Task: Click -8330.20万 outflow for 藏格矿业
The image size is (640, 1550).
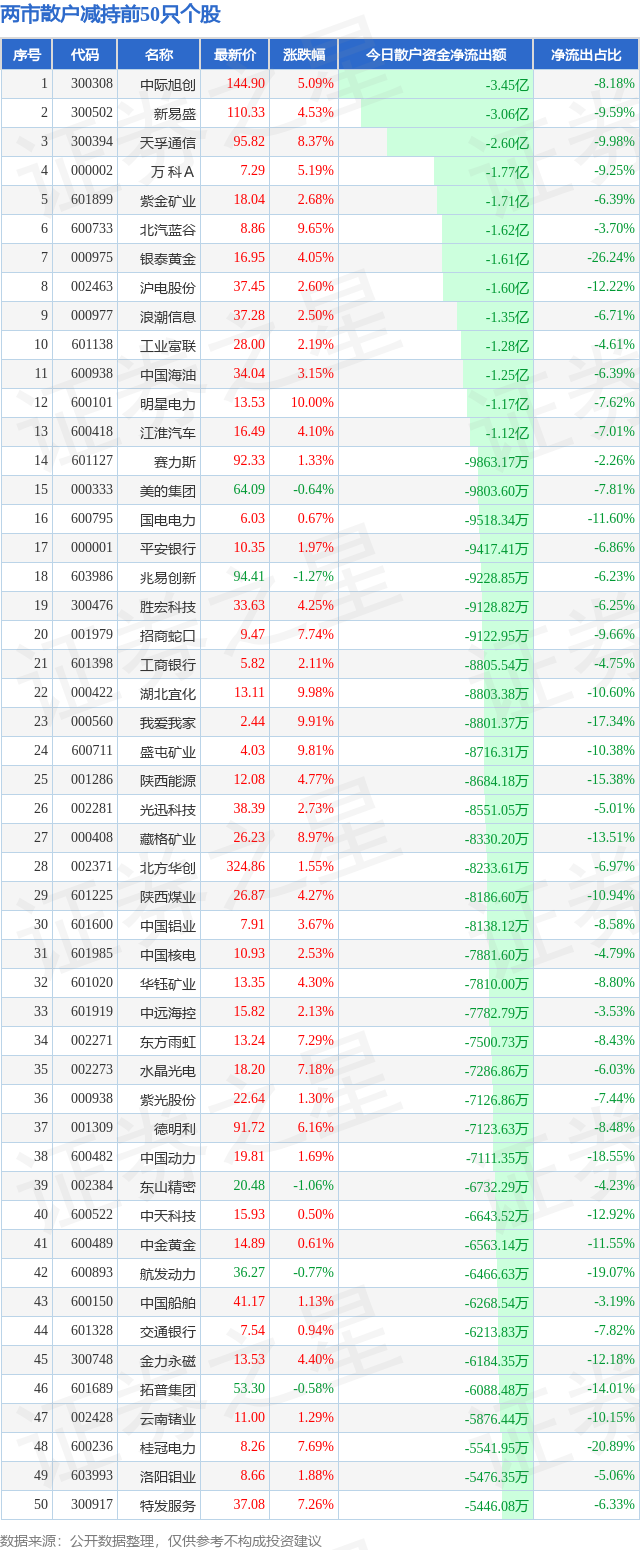Action: coord(496,838)
